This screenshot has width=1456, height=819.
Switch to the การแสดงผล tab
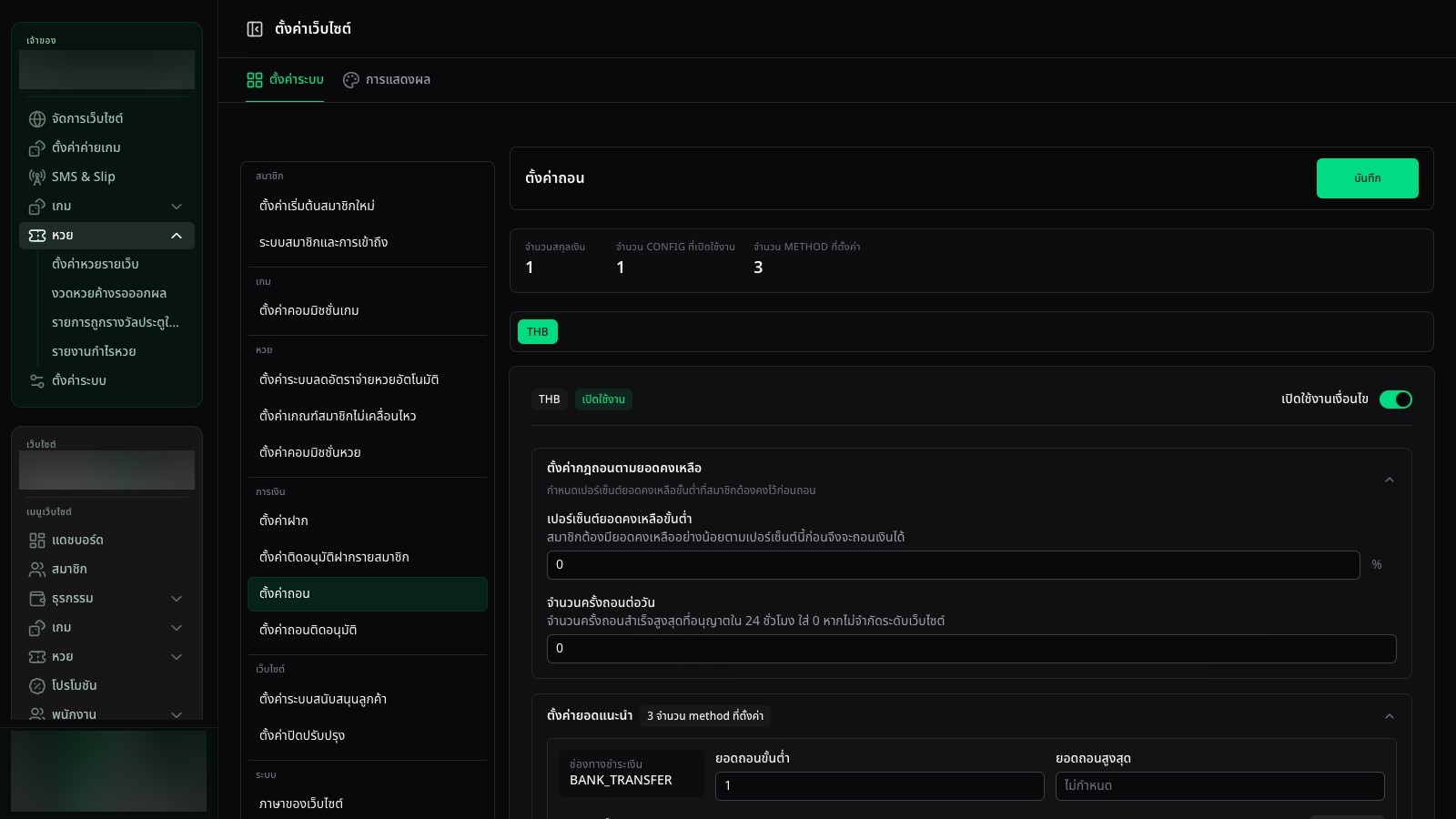(387, 80)
